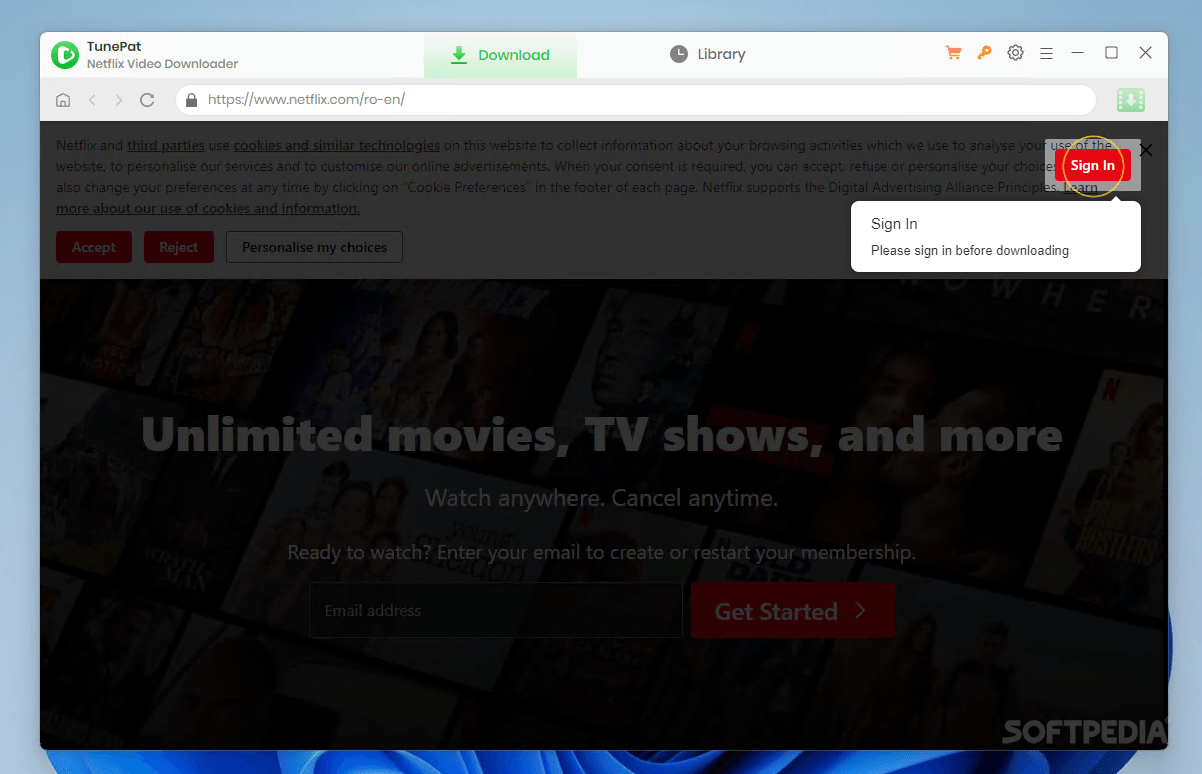Click the TunePat app logo
The width and height of the screenshot is (1202, 774).
click(x=65, y=55)
